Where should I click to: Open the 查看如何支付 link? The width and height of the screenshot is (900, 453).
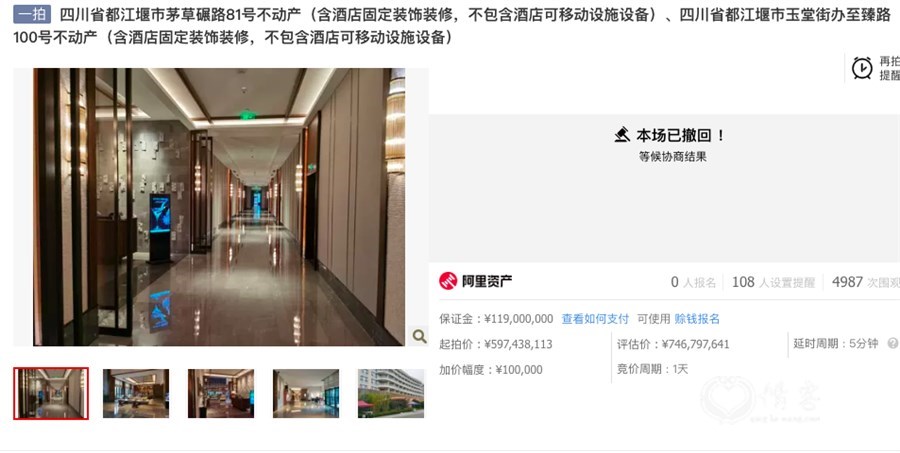(x=595, y=319)
